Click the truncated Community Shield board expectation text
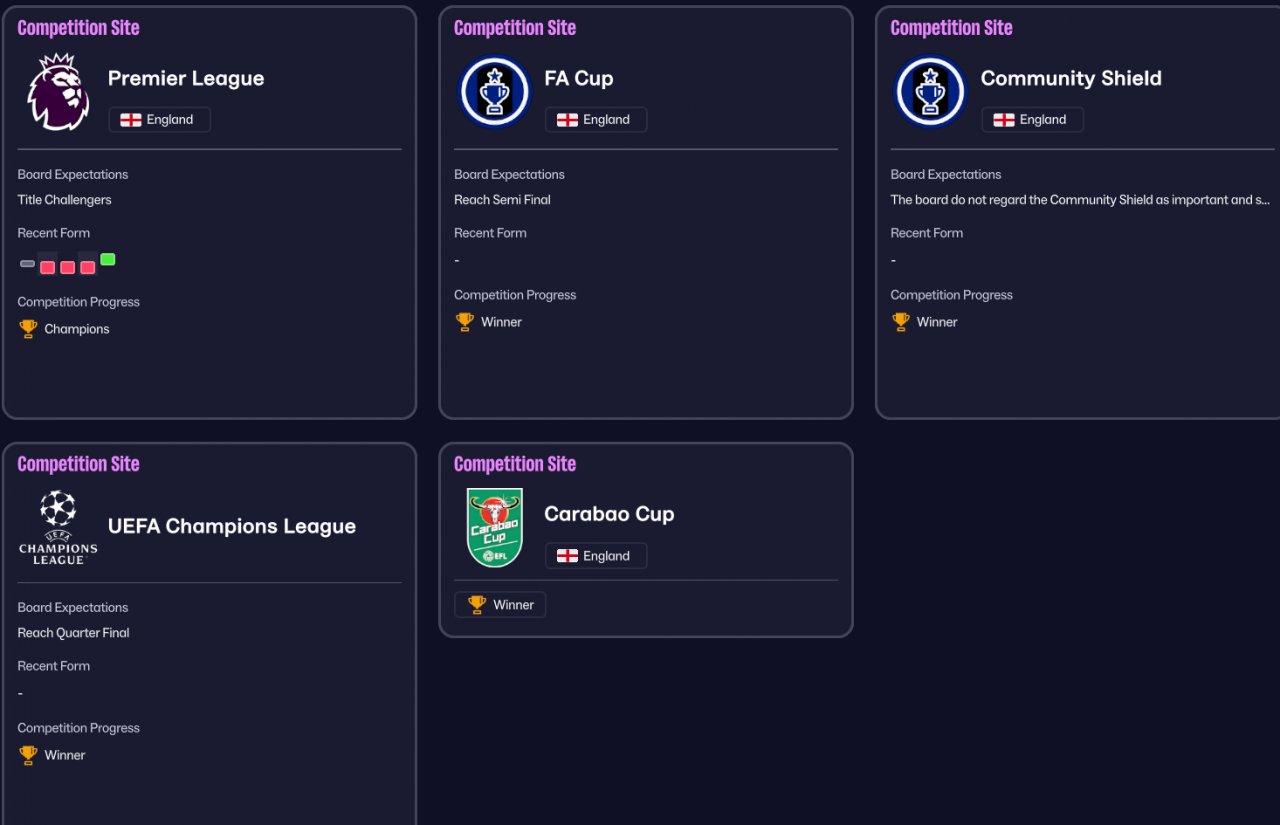This screenshot has height=825, width=1280. (x=1079, y=200)
